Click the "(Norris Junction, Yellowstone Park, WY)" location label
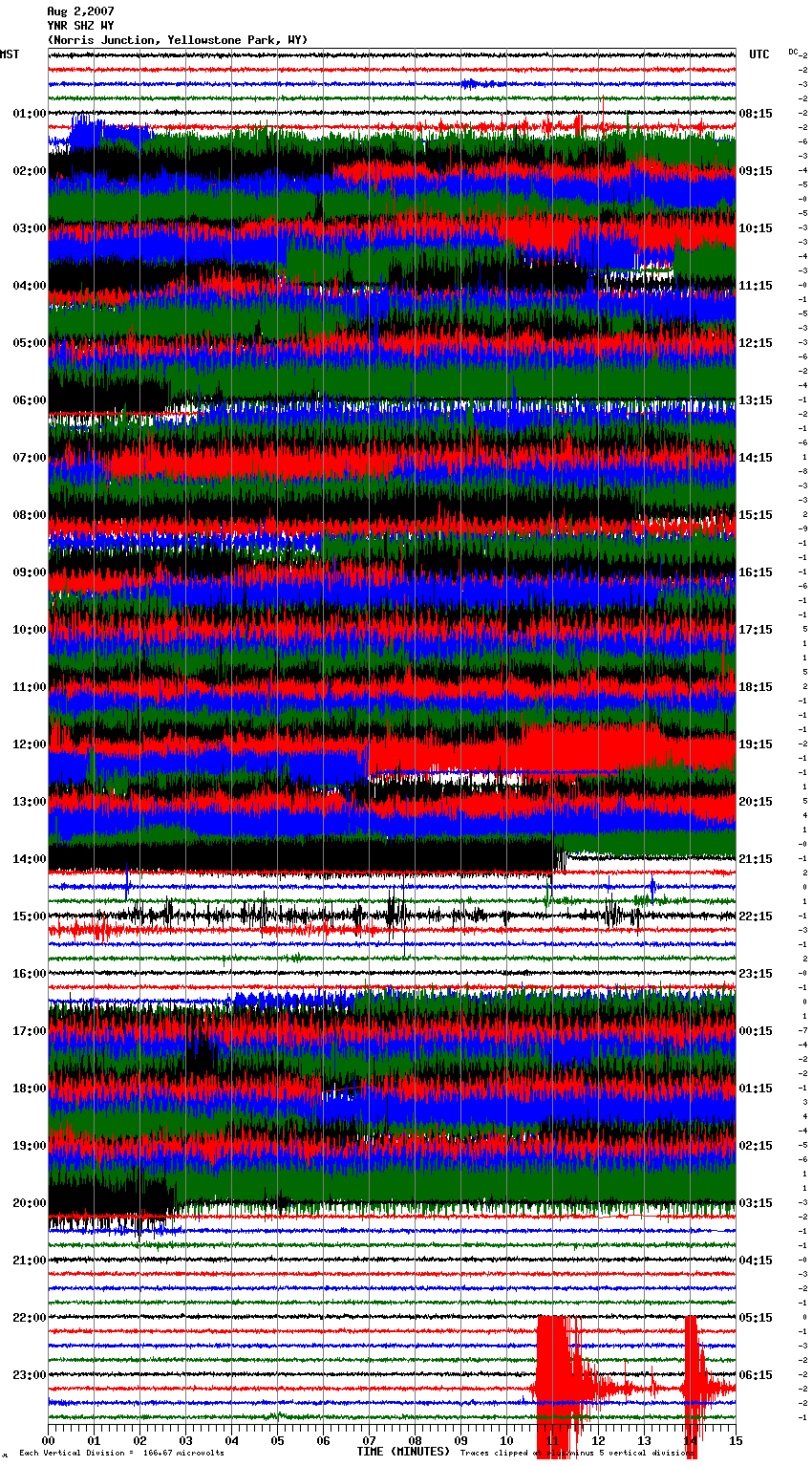This screenshot has height=1466, width=812. [x=178, y=40]
